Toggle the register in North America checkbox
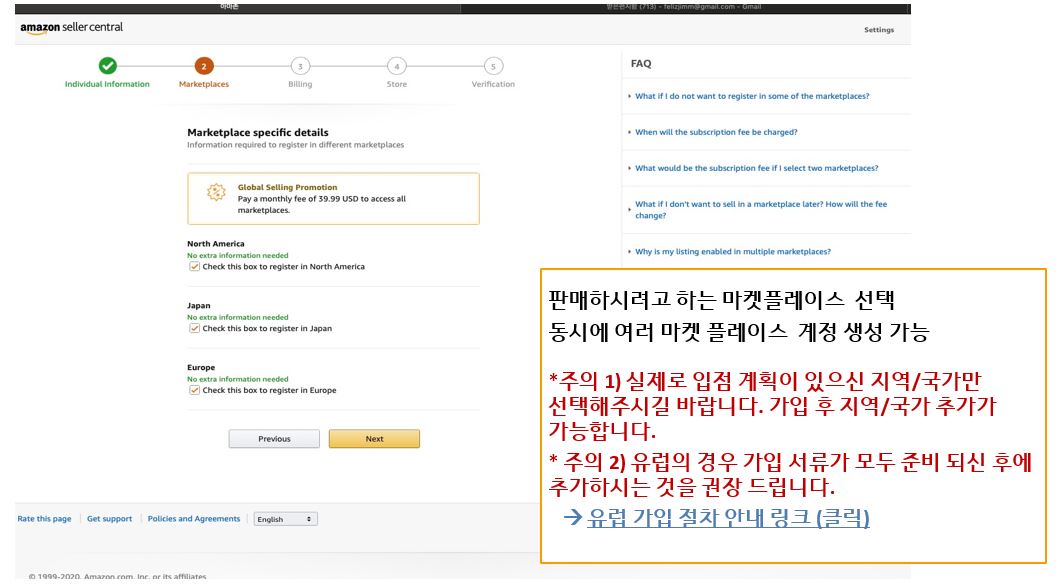This screenshot has height=584, width=1058. click(x=194, y=266)
